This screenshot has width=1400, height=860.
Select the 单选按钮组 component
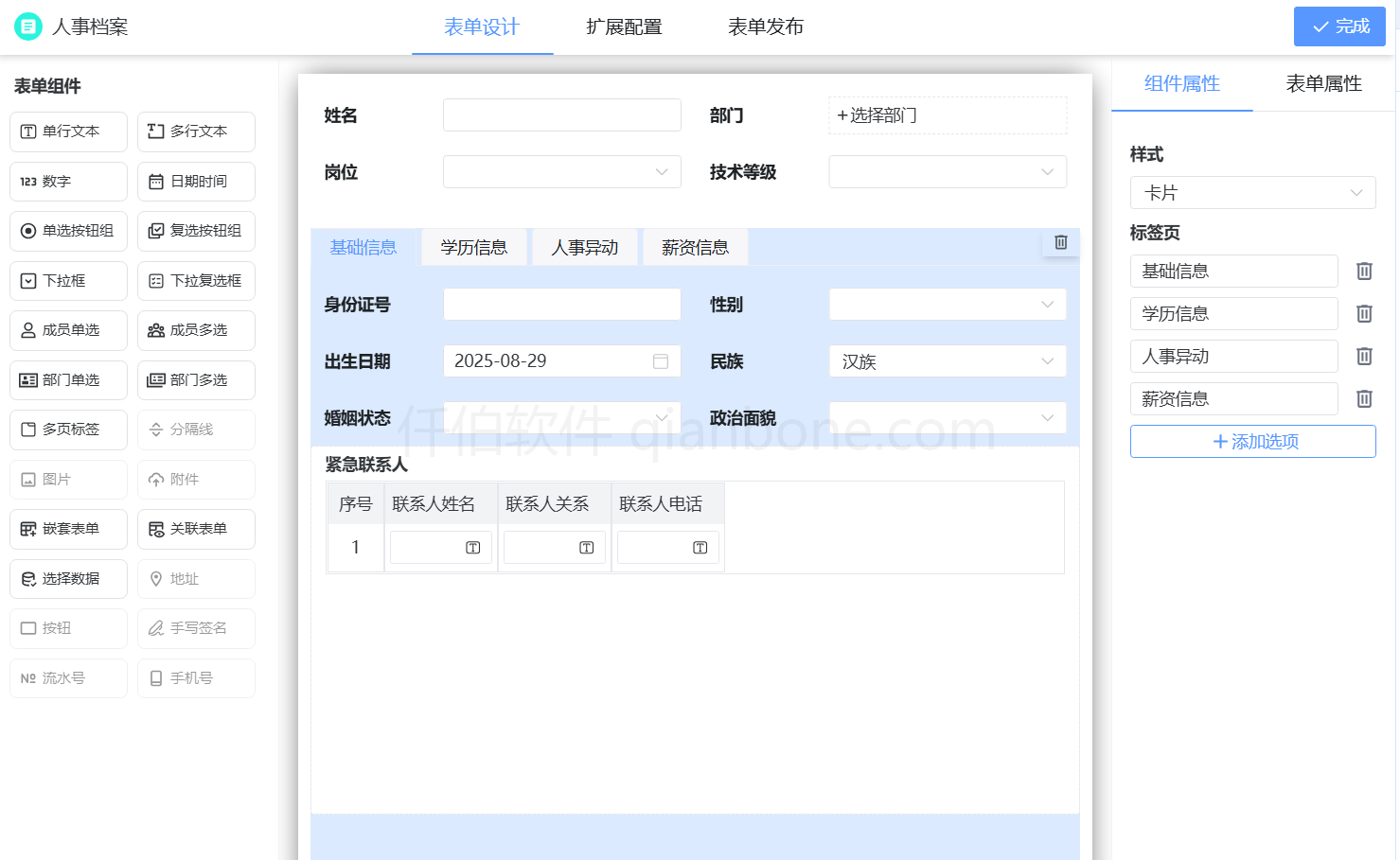[68, 231]
